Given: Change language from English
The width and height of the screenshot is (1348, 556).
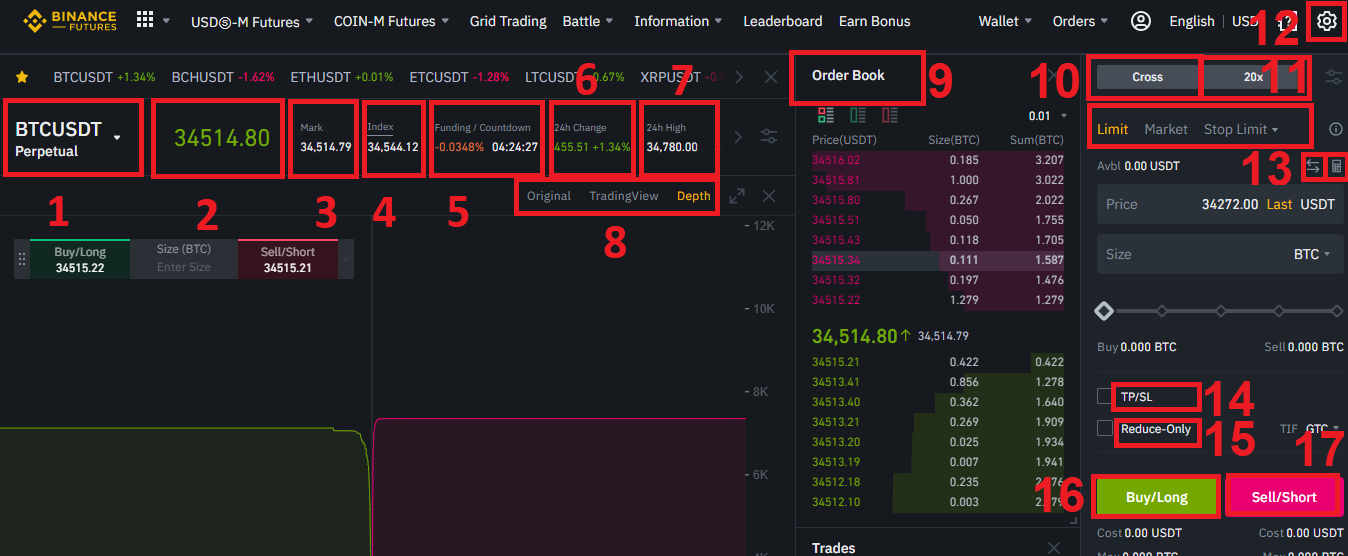Looking at the screenshot, I should [1192, 21].
